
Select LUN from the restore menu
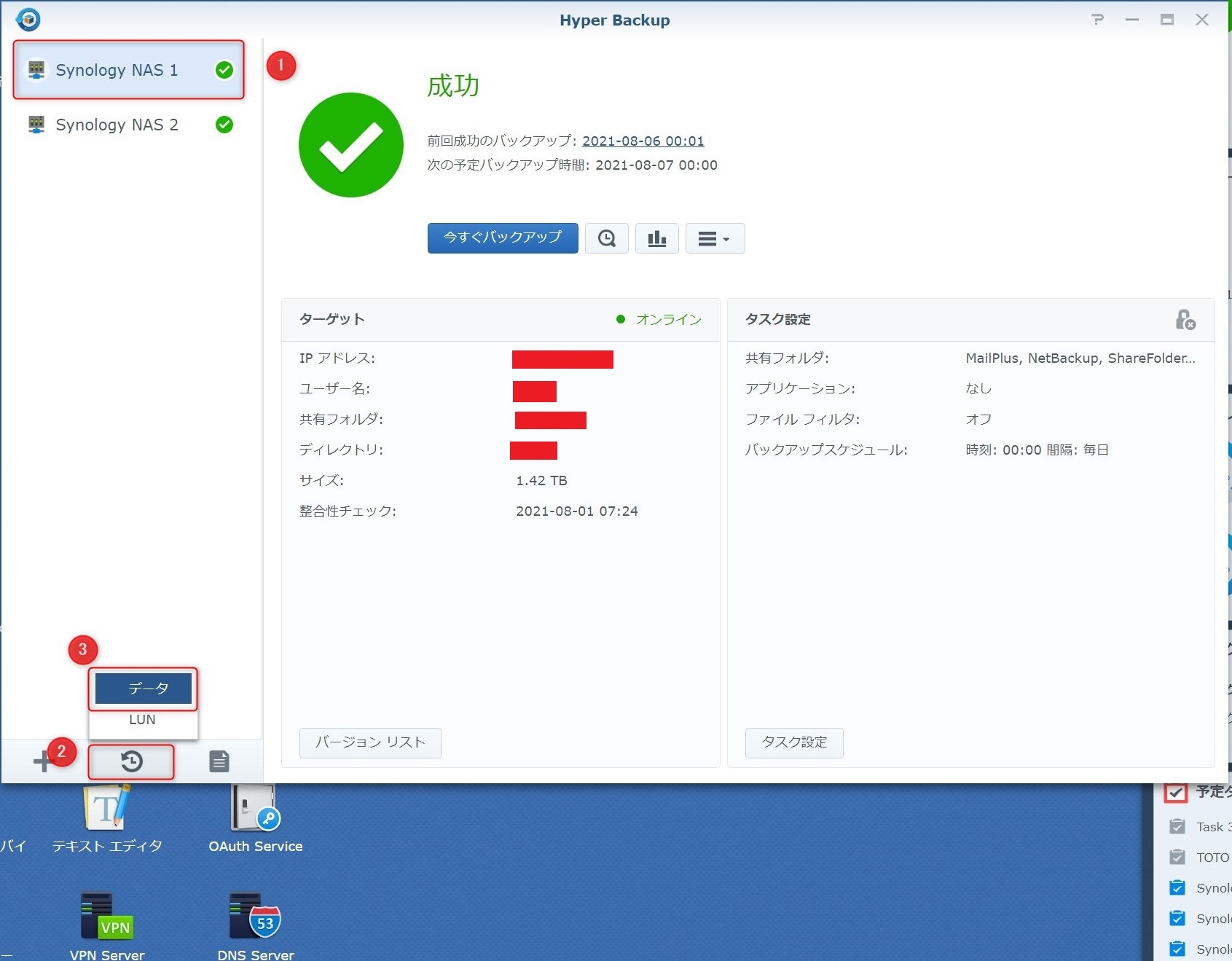point(143,720)
